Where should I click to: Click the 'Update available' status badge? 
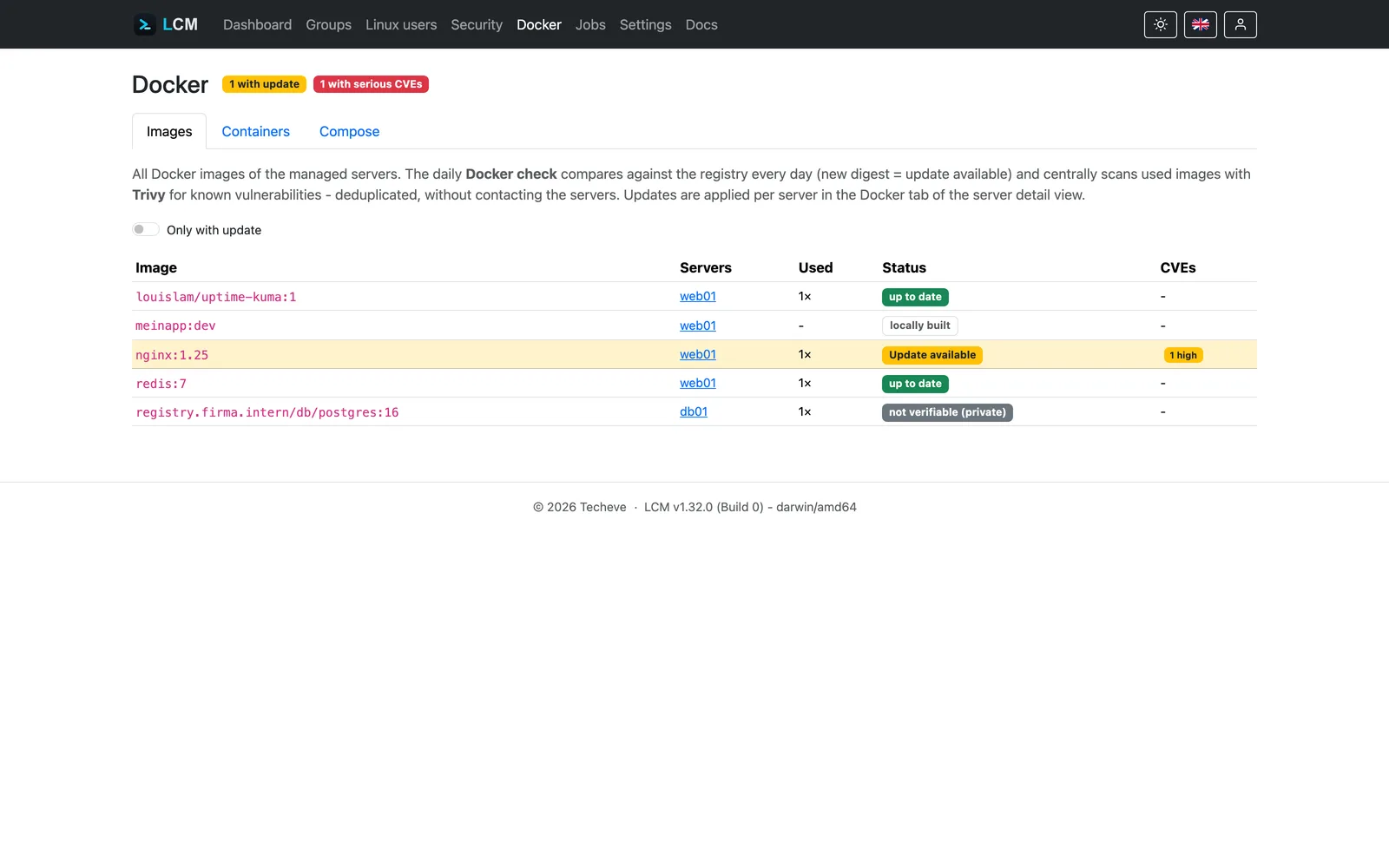click(x=932, y=355)
